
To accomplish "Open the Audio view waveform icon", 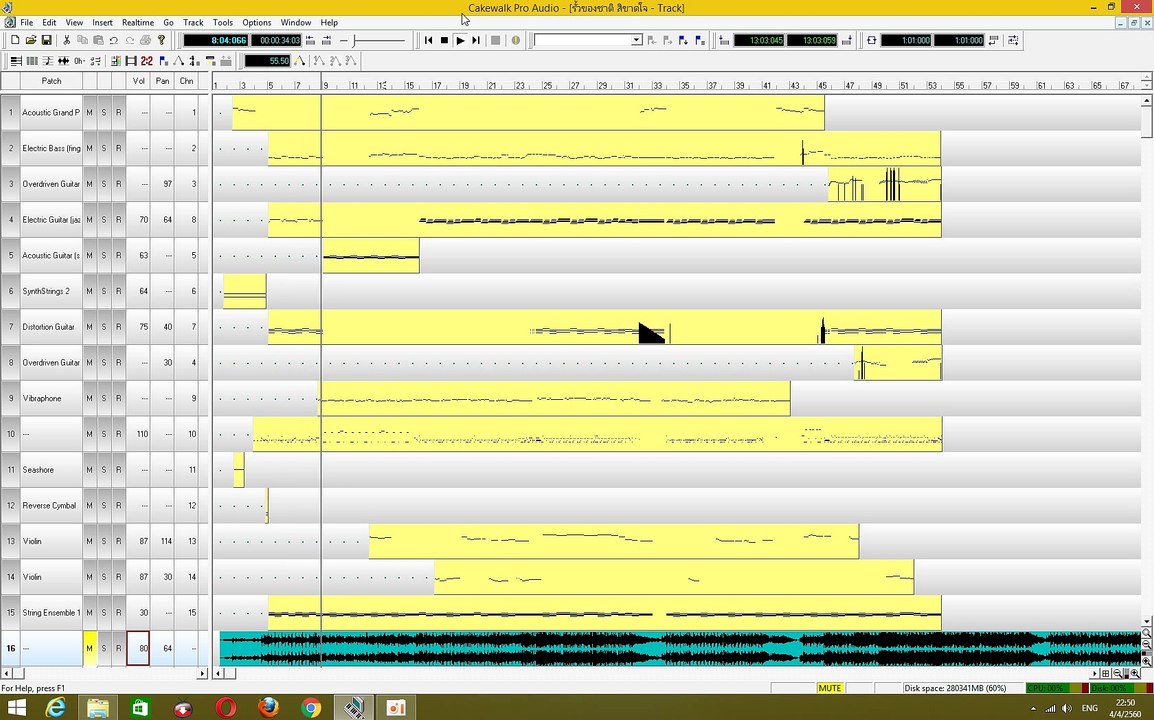I will 64,61.
